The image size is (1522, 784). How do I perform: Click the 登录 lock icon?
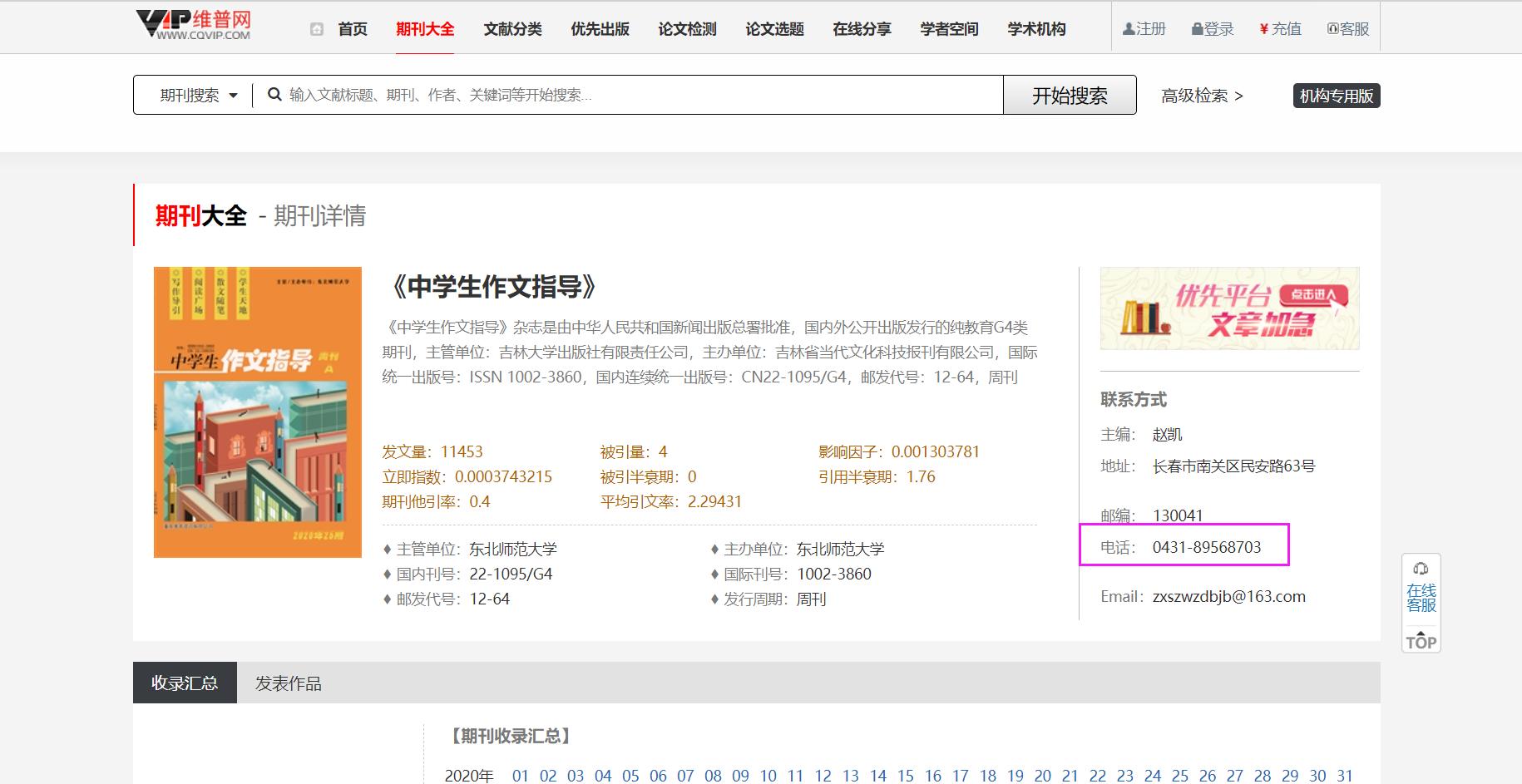click(1195, 27)
